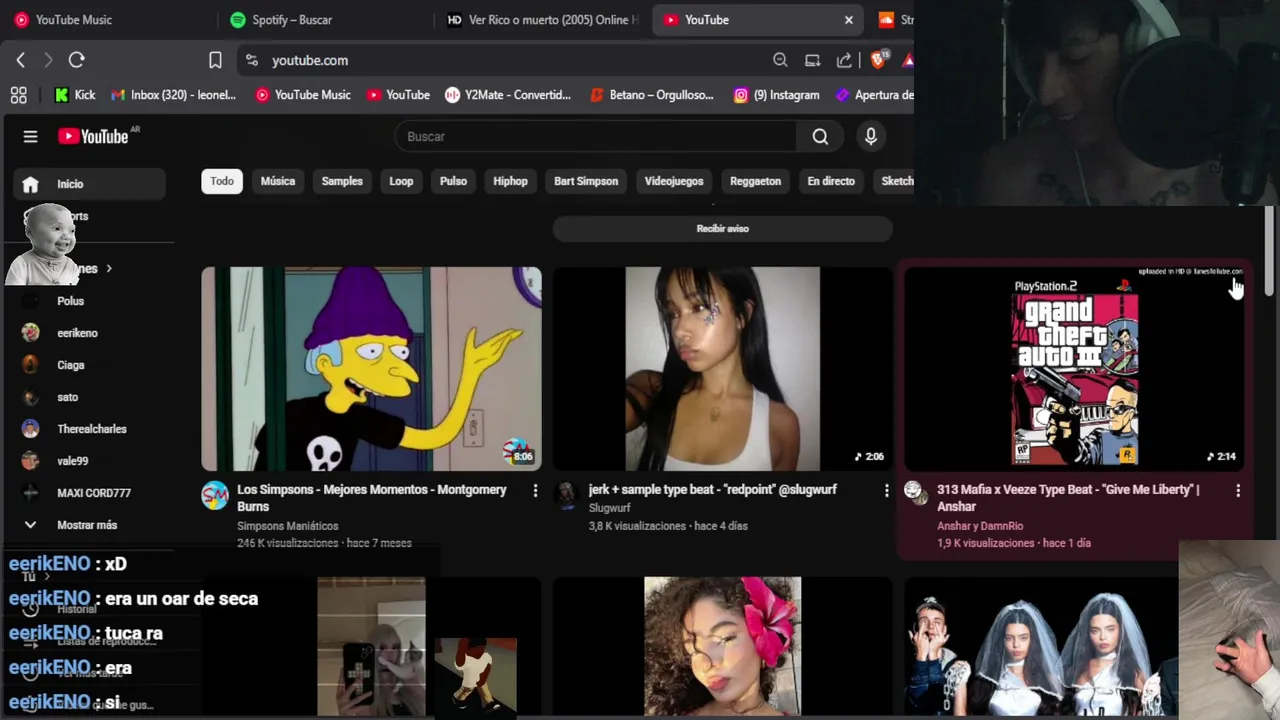Open Kick bookmark

[75, 95]
